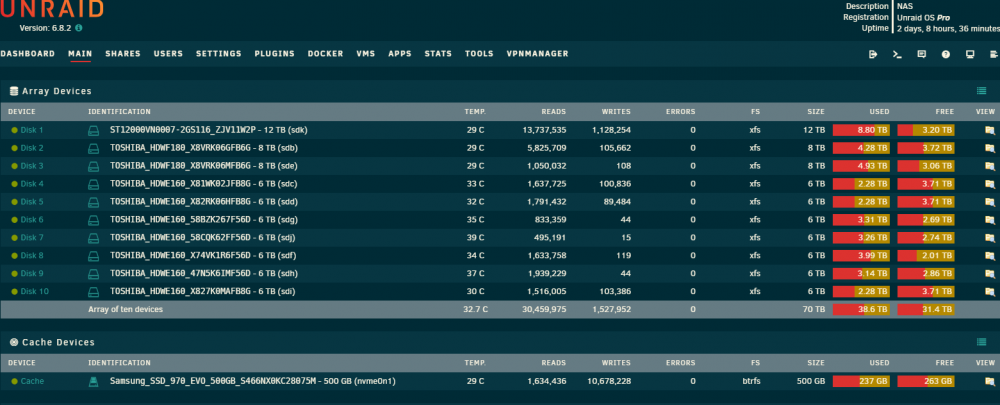The image size is (1000, 405).
Task: Click the 32.7 C average temperature
Action: tap(475, 309)
